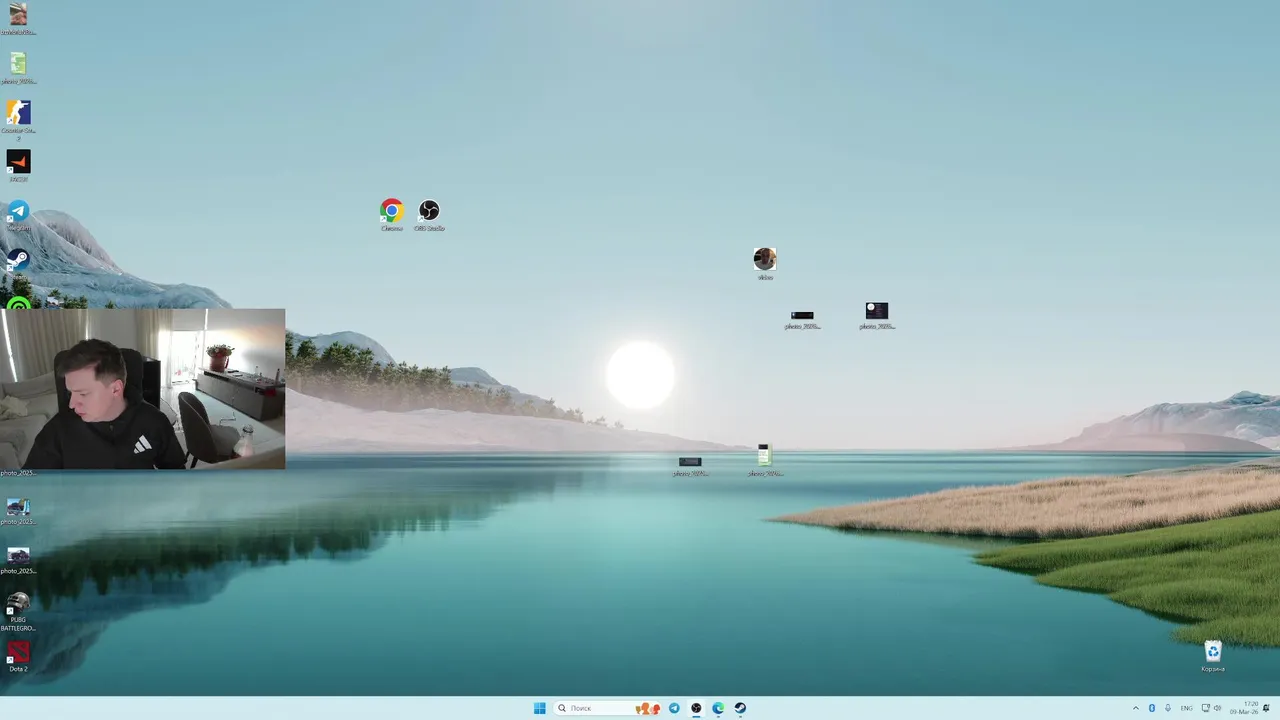Open the notifications bell icon
Screen dimensions: 1280x720
click(1266, 708)
